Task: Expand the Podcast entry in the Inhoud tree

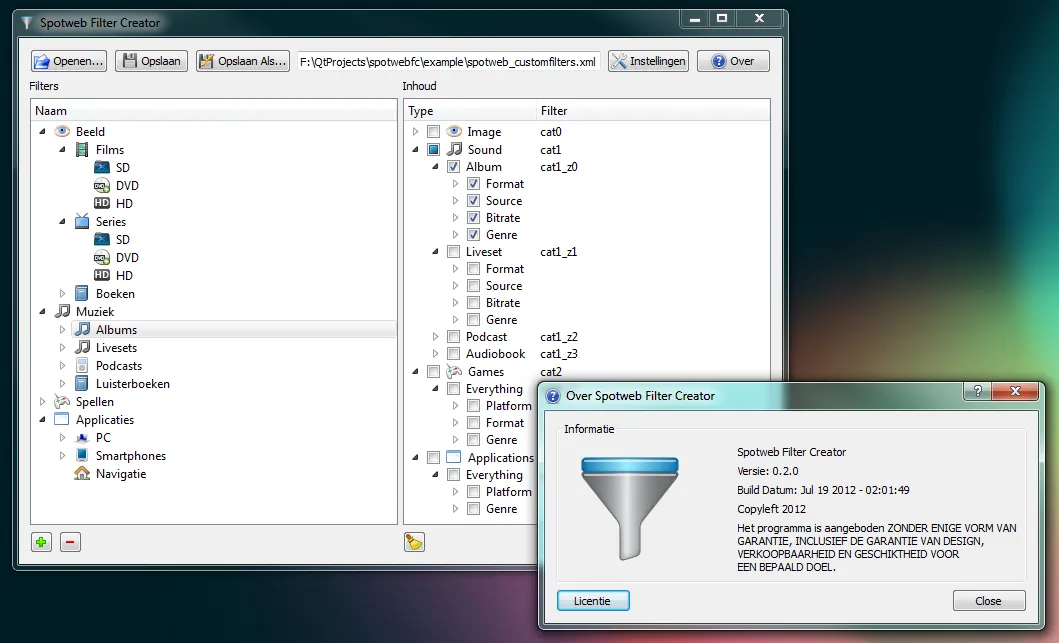Action: tap(434, 337)
